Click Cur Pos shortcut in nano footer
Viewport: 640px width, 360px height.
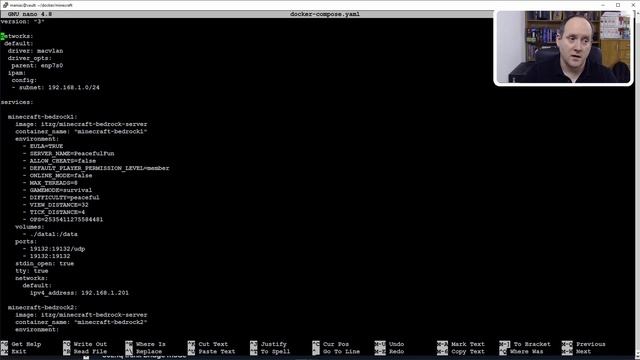331,344
